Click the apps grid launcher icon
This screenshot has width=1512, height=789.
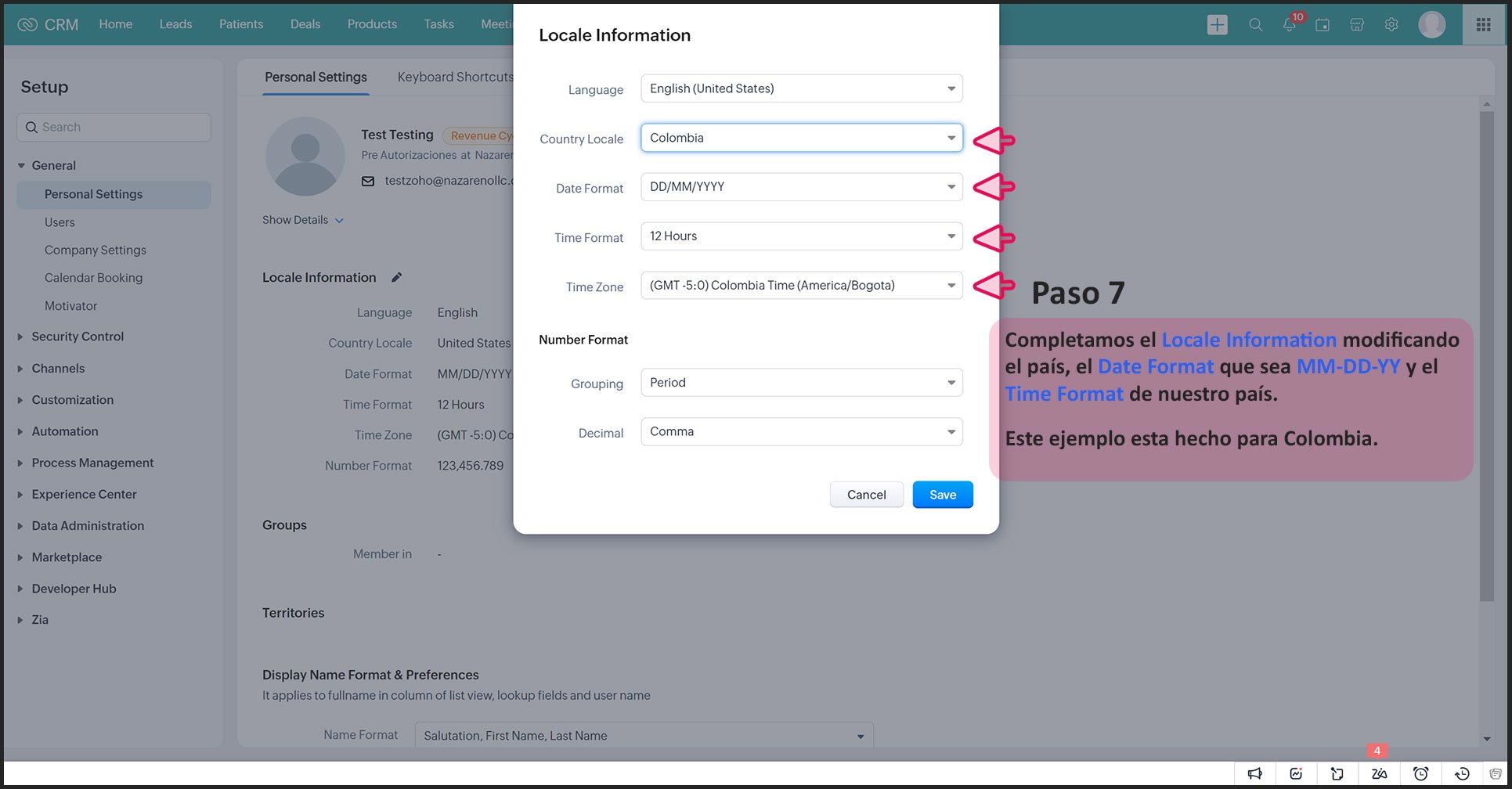pos(1483,25)
